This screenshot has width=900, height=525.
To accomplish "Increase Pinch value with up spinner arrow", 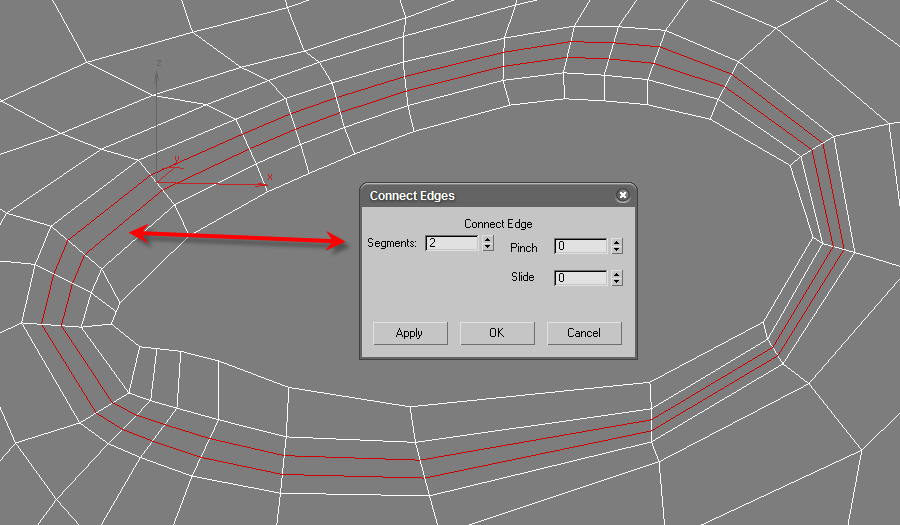I will (x=617, y=243).
